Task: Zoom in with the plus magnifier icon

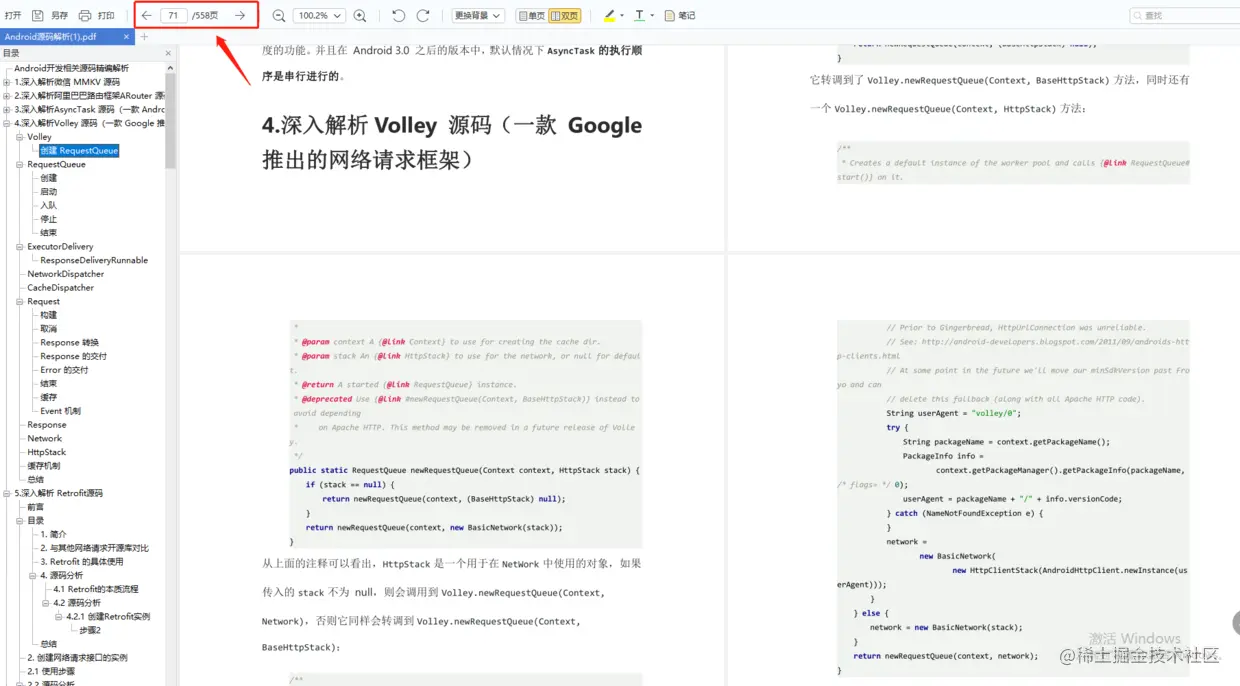Action: click(360, 16)
